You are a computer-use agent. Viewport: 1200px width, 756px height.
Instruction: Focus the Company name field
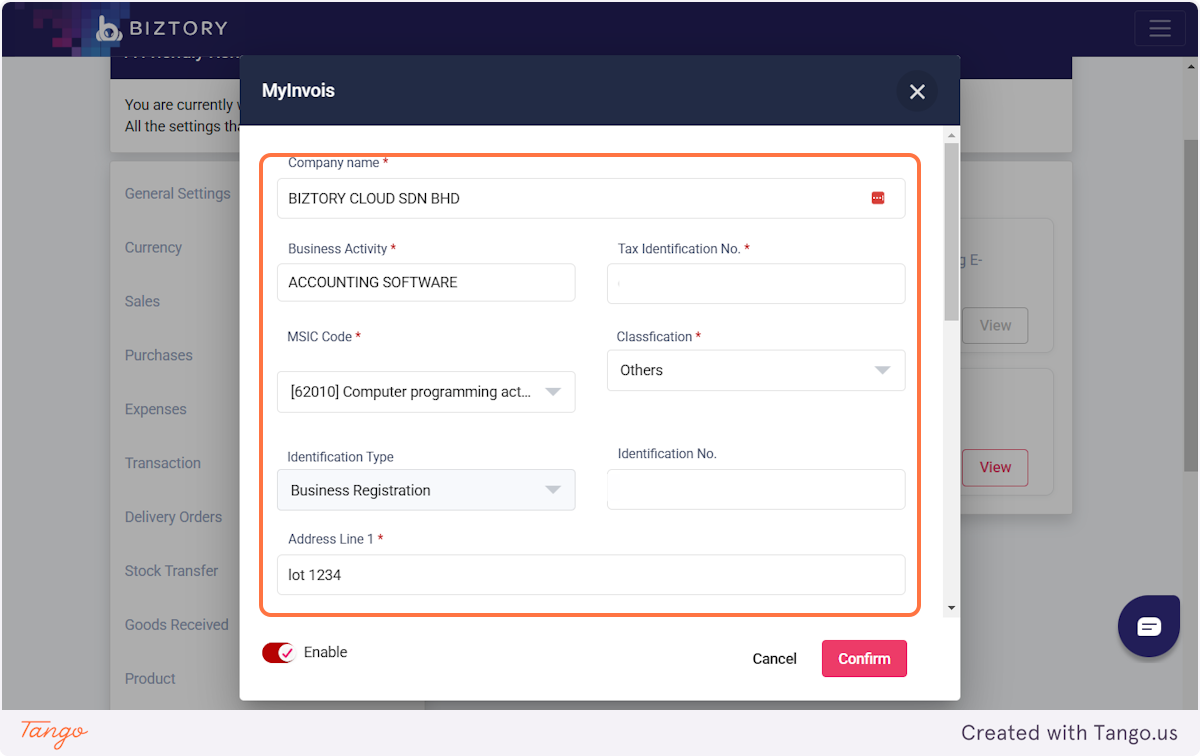point(591,198)
